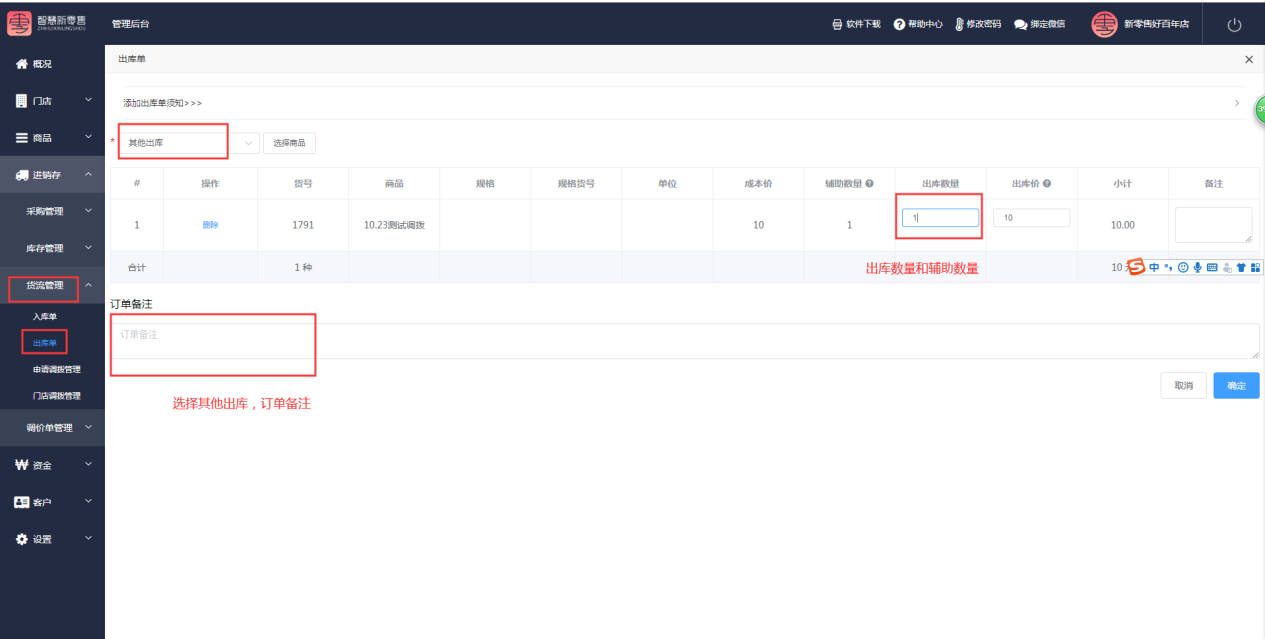Click the 设置 gear icon
Viewport: 1265px width, 639px height.
(21, 539)
